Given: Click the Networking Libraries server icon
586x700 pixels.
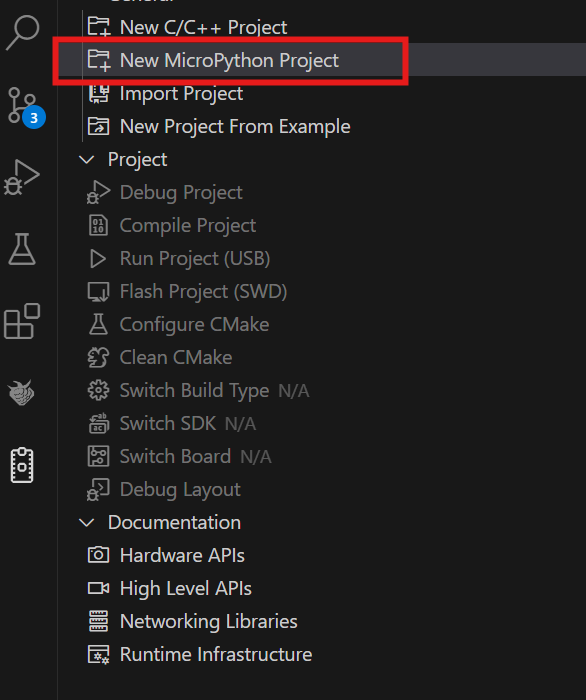Looking at the screenshot, I should coord(98,621).
